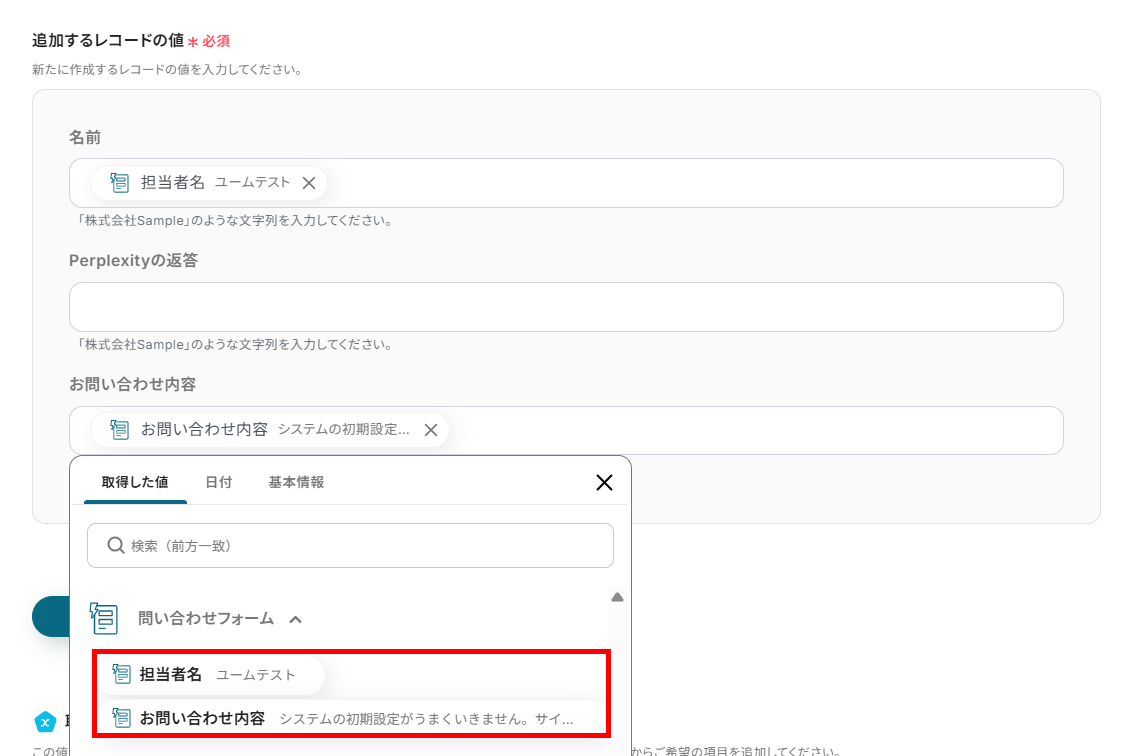This screenshot has width=1132, height=756.
Task: Switch to the 取得した値 tab
Action: [x=134, y=481]
